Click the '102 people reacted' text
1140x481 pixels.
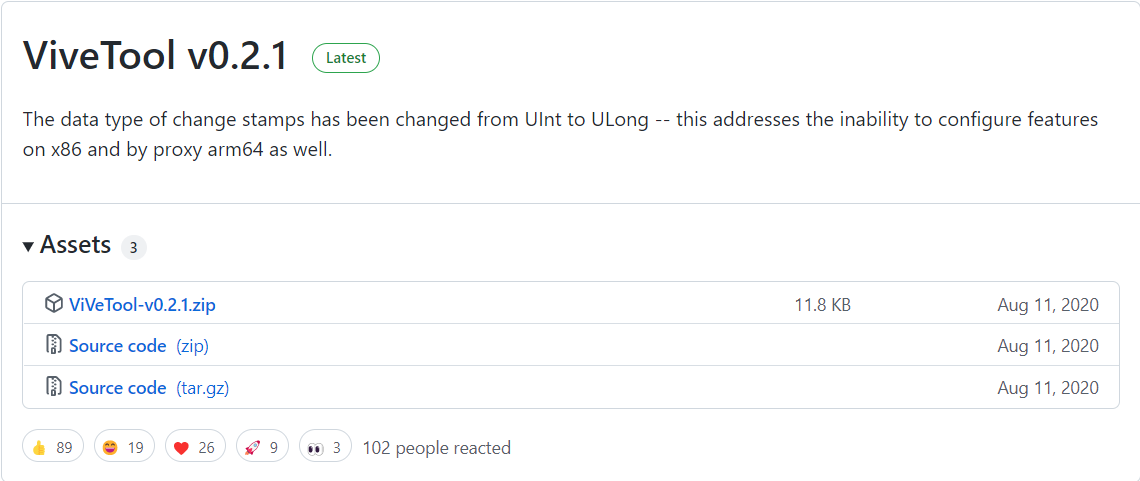point(436,448)
